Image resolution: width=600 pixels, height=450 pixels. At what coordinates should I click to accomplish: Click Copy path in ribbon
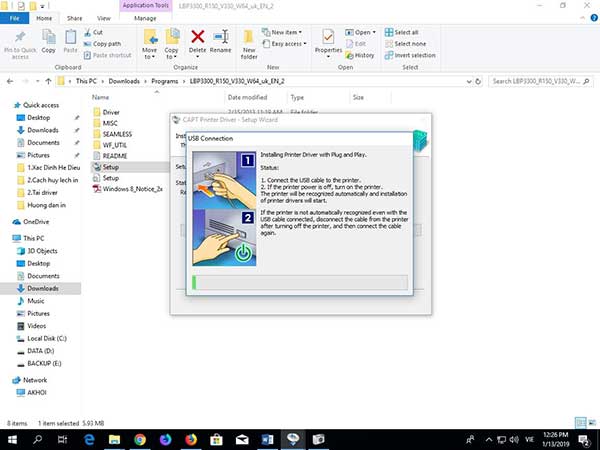point(102,44)
